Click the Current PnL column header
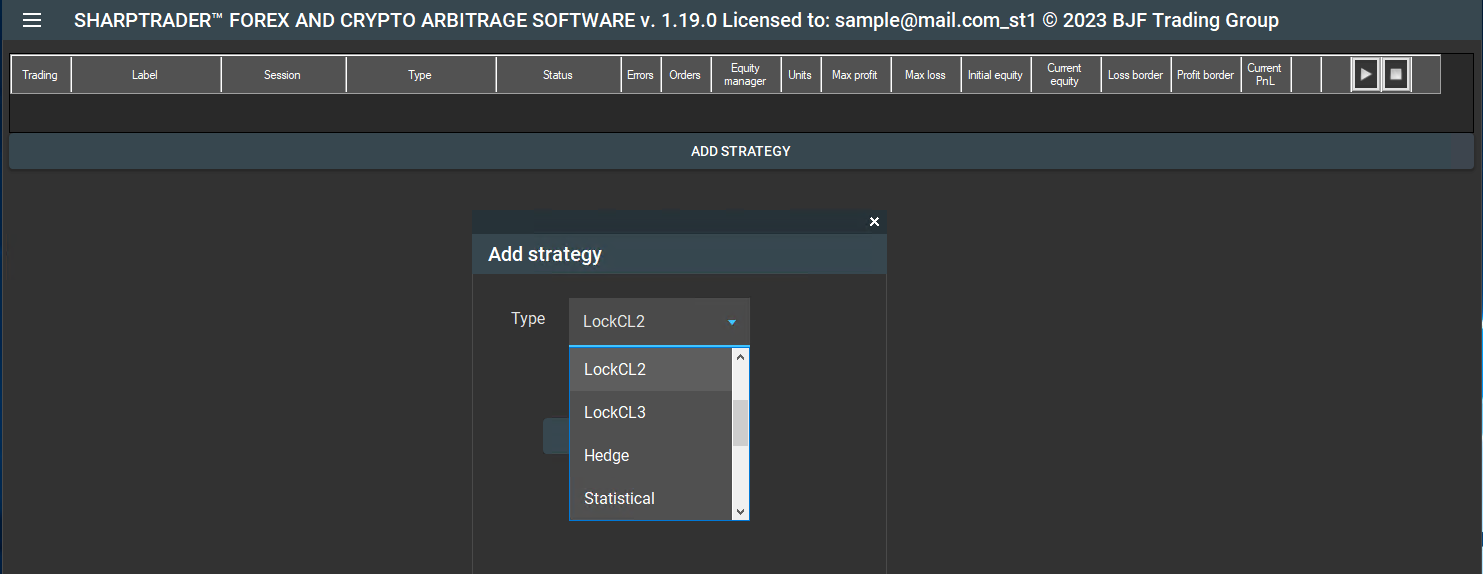Image resolution: width=1483 pixels, height=574 pixels. 1264,75
